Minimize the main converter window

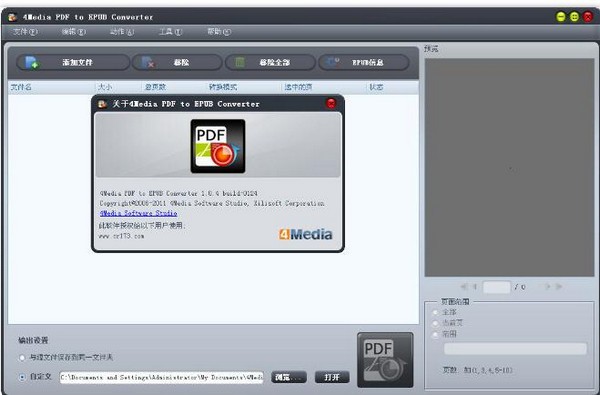(x=561, y=17)
